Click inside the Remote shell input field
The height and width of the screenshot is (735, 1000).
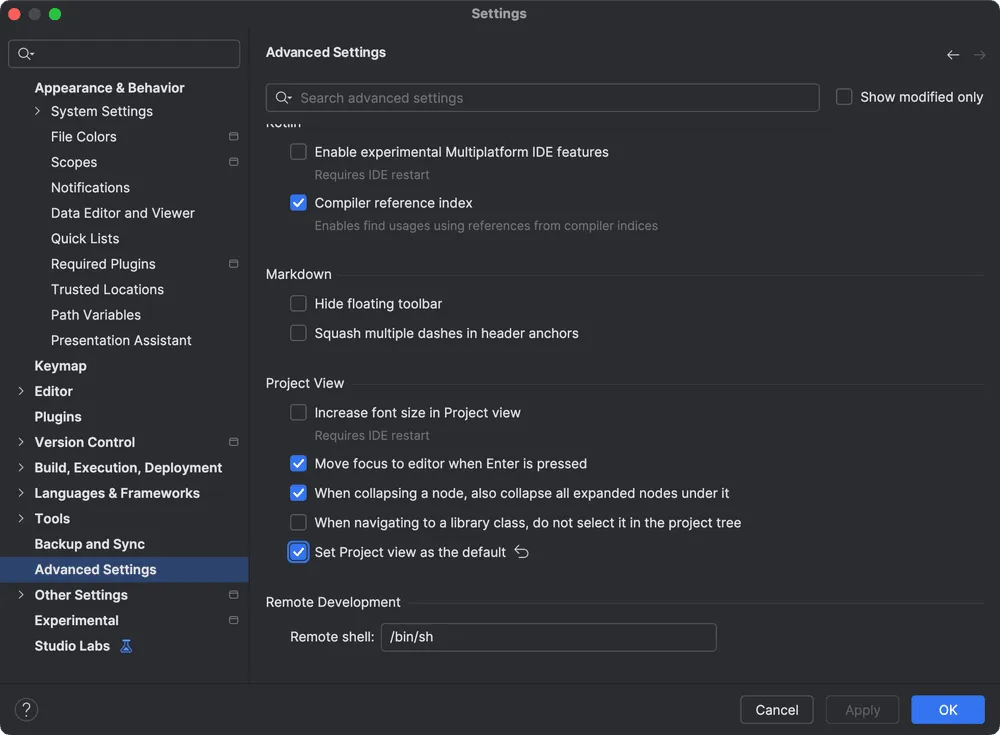tap(548, 636)
